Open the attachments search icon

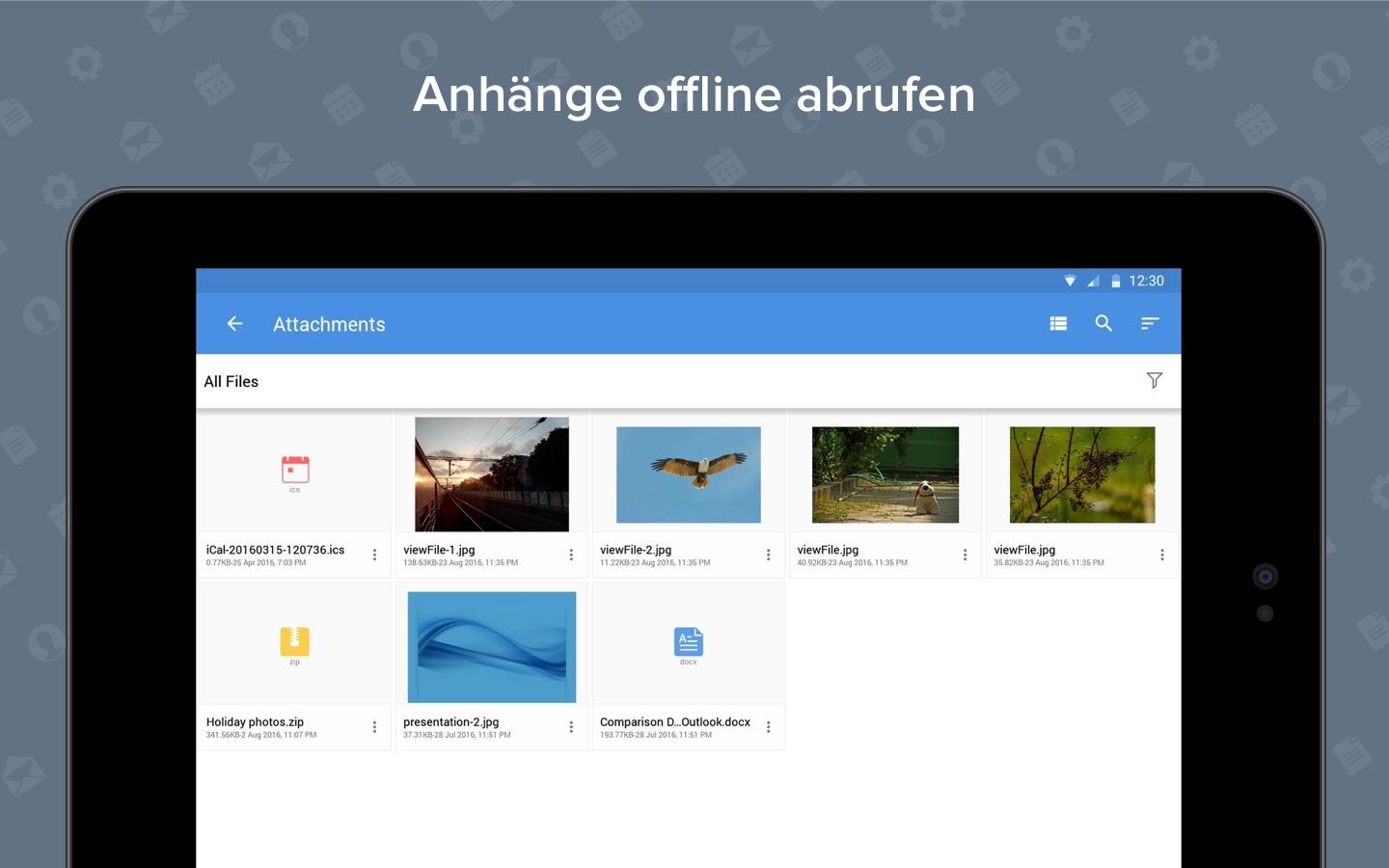[1103, 324]
